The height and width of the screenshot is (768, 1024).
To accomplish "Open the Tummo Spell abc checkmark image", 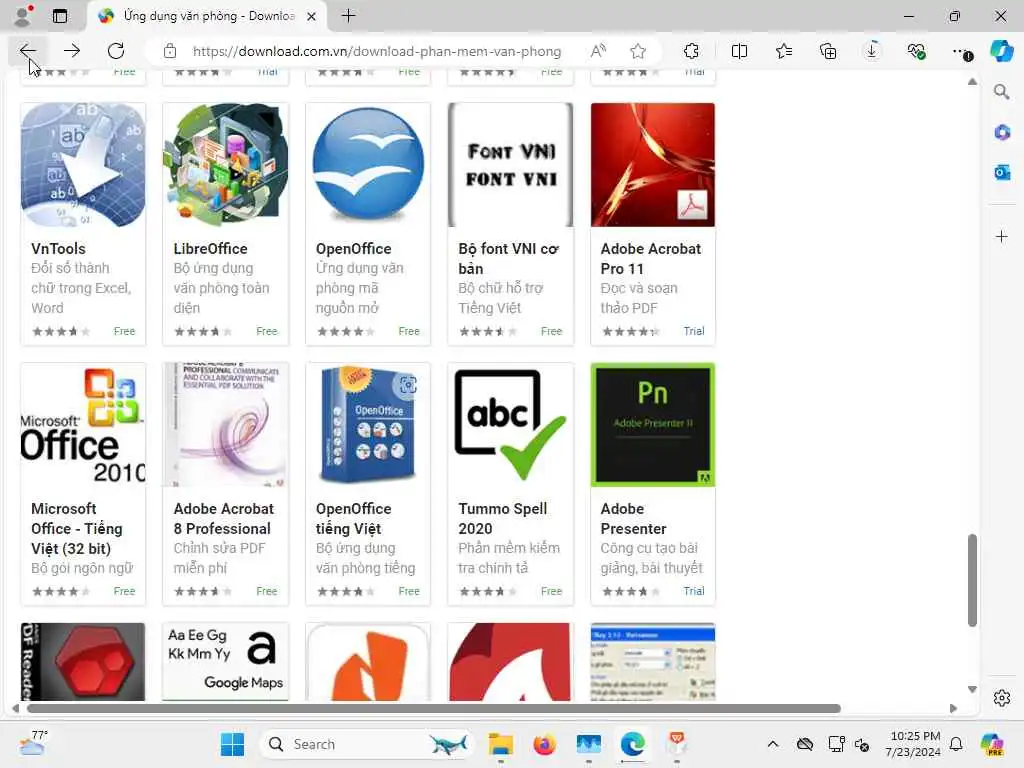I will point(510,424).
